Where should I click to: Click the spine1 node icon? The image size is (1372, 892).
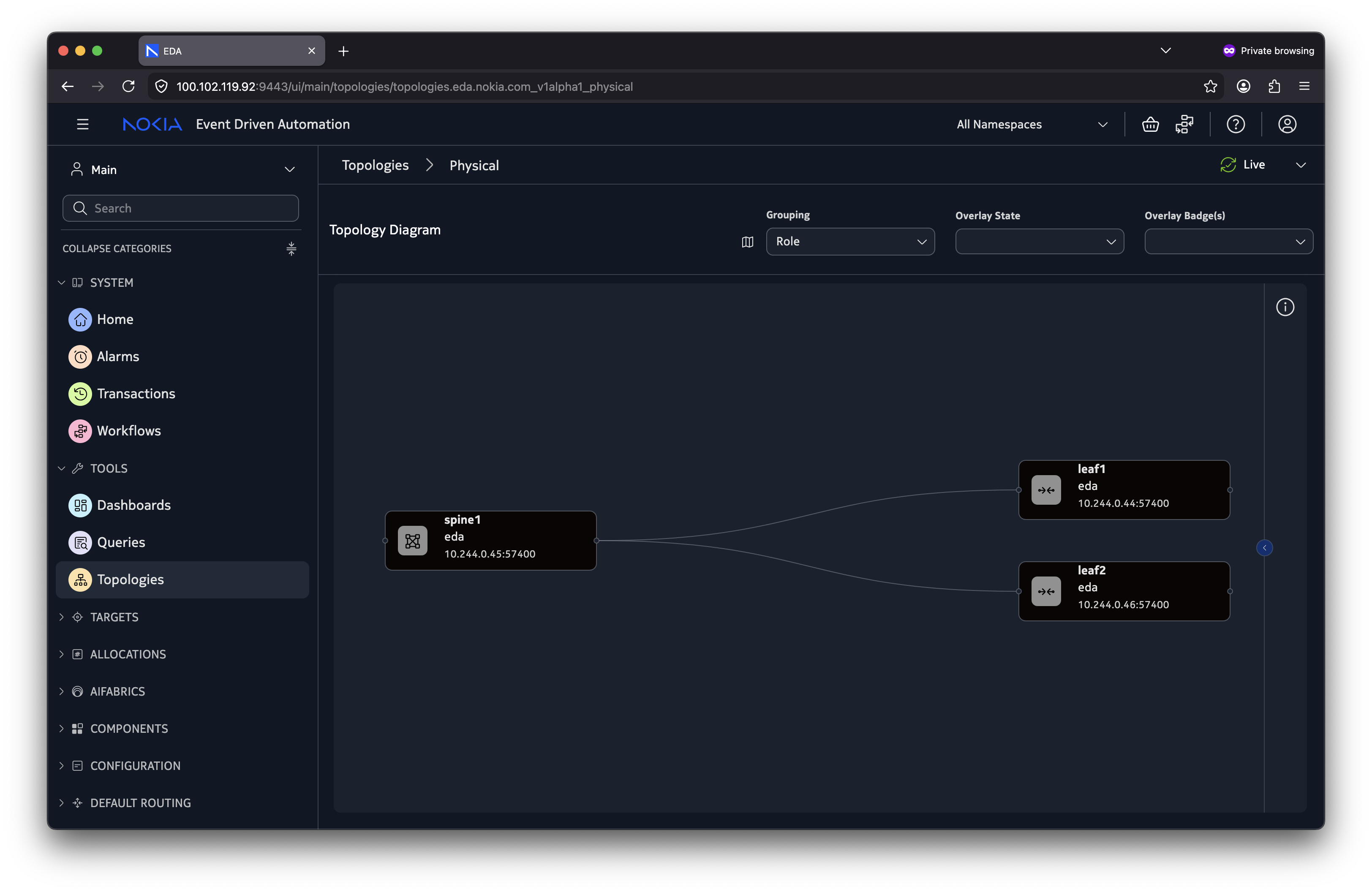pyautogui.click(x=413, y=541)
